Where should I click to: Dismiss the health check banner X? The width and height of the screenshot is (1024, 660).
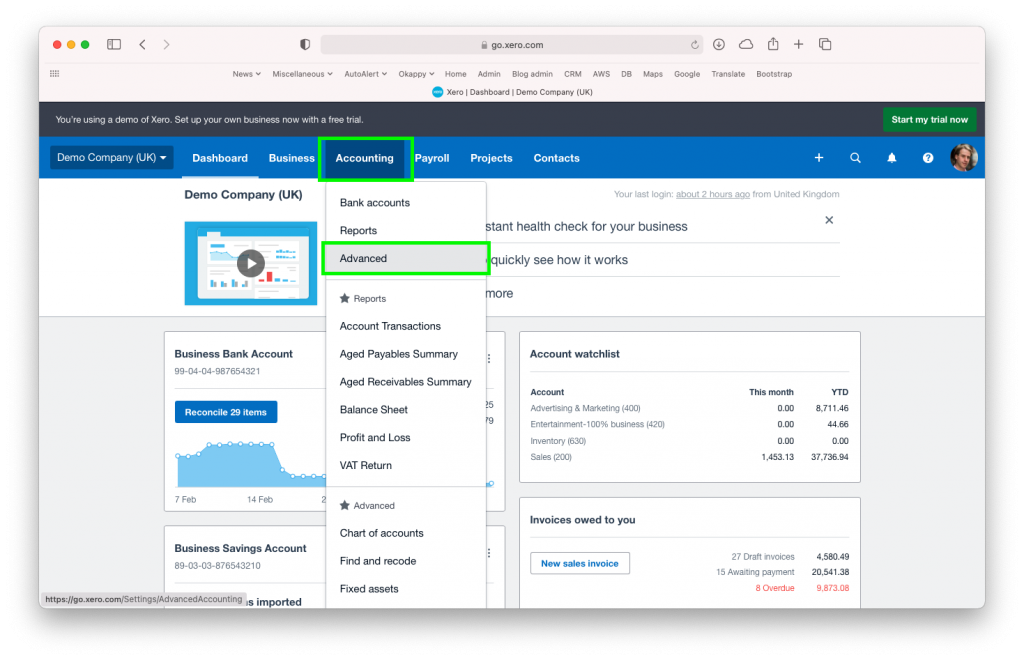[829, 220]
